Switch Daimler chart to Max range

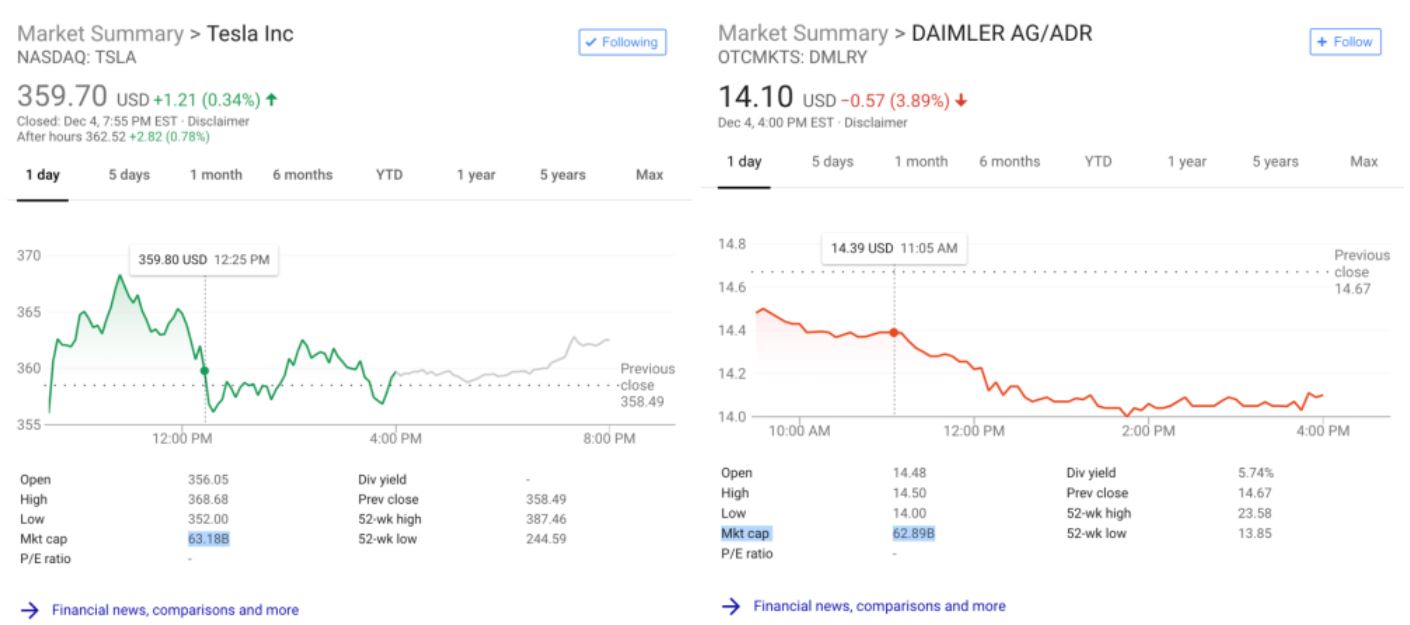click(1364, 162)
